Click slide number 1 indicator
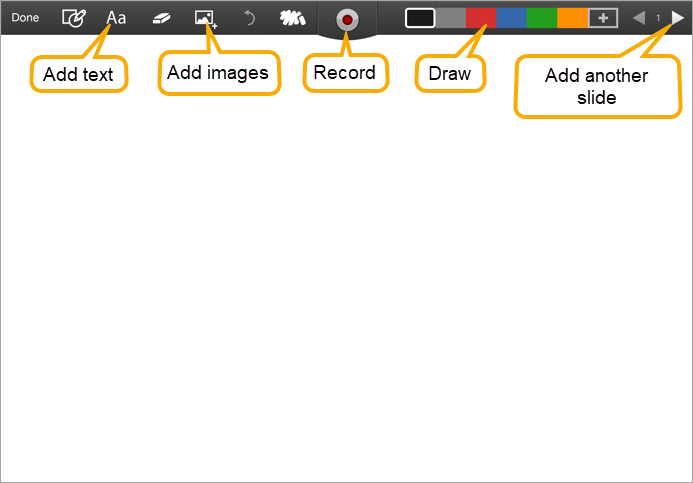This screenshot has height=483, width=693. tap(658, 18)
